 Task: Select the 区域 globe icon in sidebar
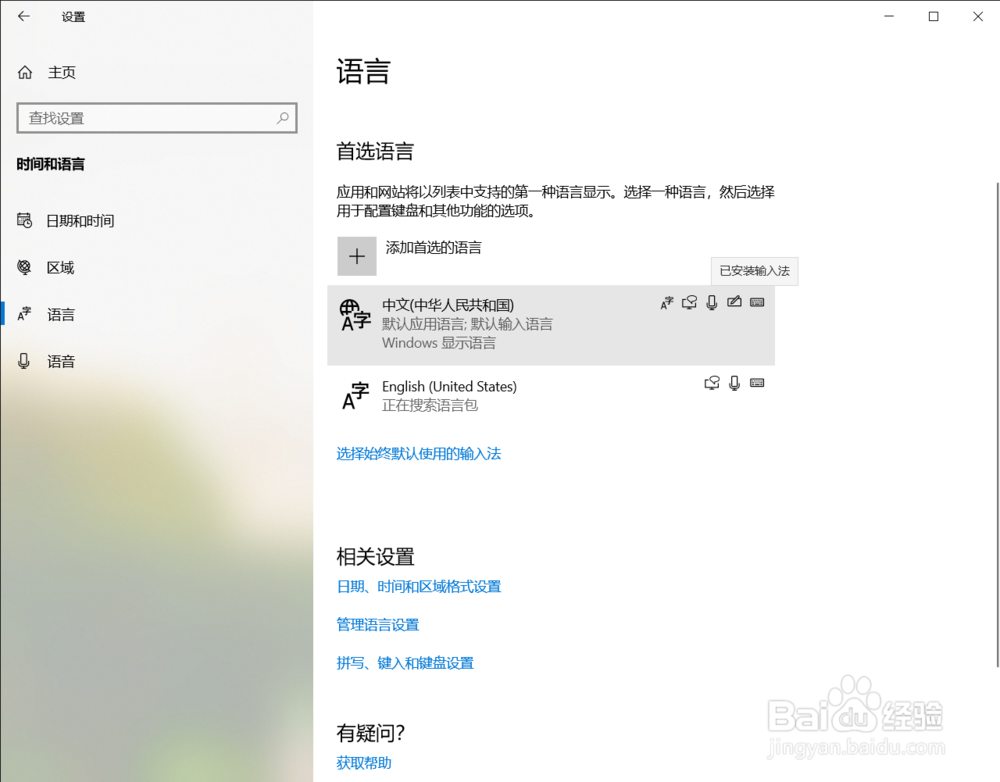[24, 267]
